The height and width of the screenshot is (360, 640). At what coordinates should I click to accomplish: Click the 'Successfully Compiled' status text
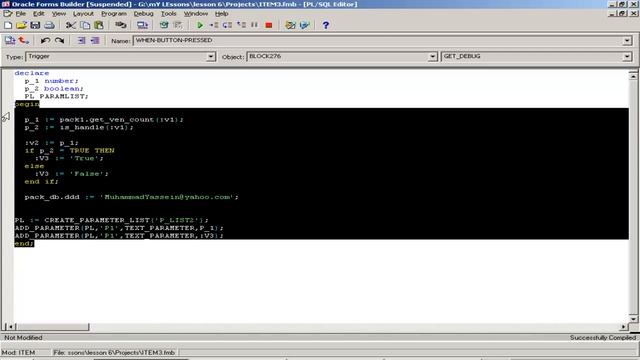pyautogui.click(x=603, y=338)
